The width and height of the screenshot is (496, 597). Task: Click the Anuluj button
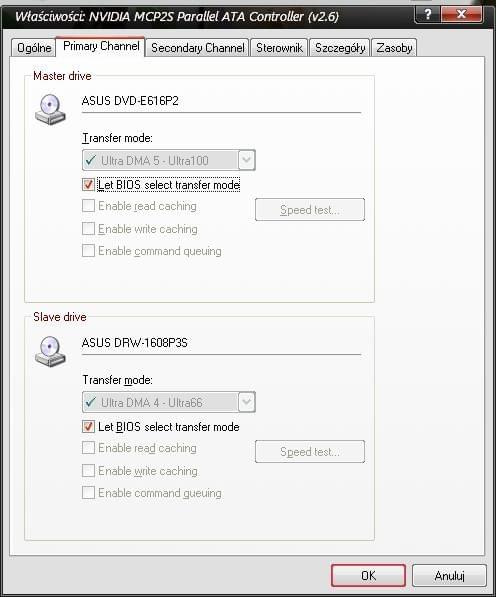449,575
